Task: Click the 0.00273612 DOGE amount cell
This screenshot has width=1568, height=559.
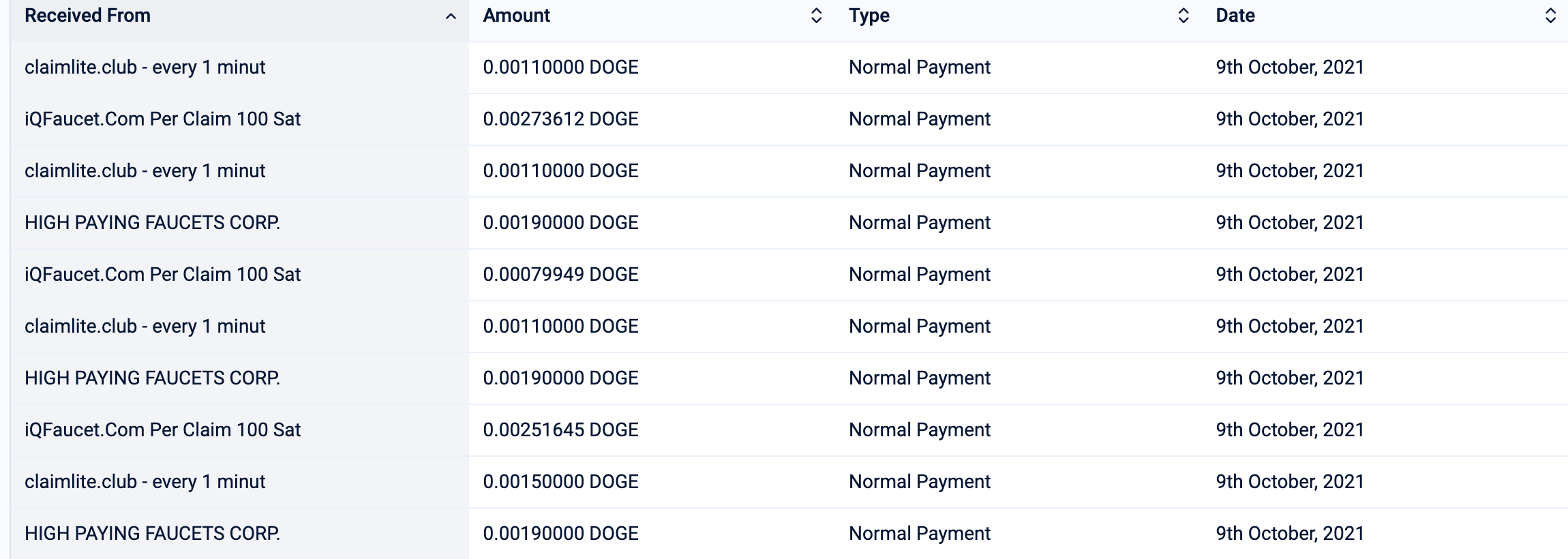Action: pyautogui.click(x=560, y=119)
